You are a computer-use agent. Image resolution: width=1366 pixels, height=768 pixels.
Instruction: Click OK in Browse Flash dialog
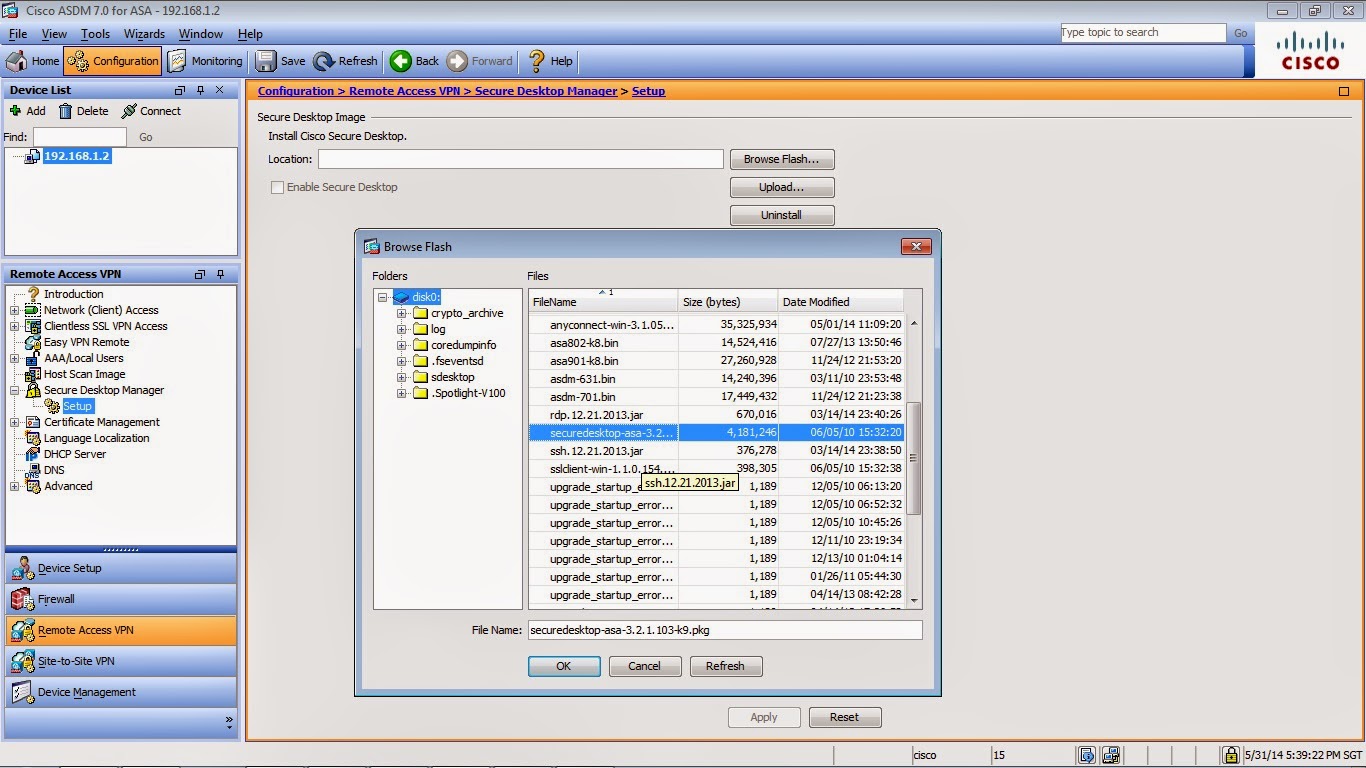pos(564,666)
